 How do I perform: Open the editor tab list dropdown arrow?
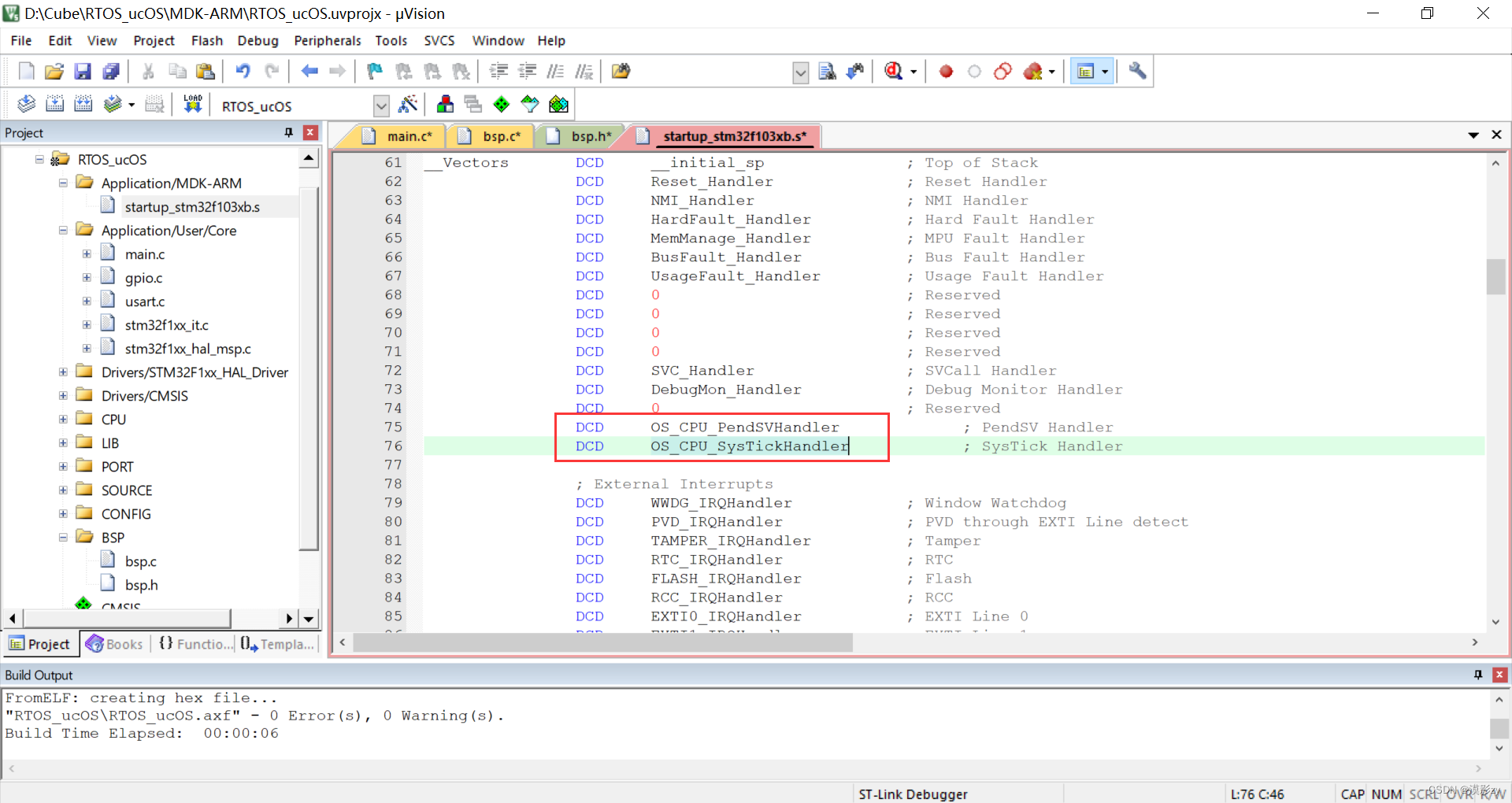coord(1473,135)
